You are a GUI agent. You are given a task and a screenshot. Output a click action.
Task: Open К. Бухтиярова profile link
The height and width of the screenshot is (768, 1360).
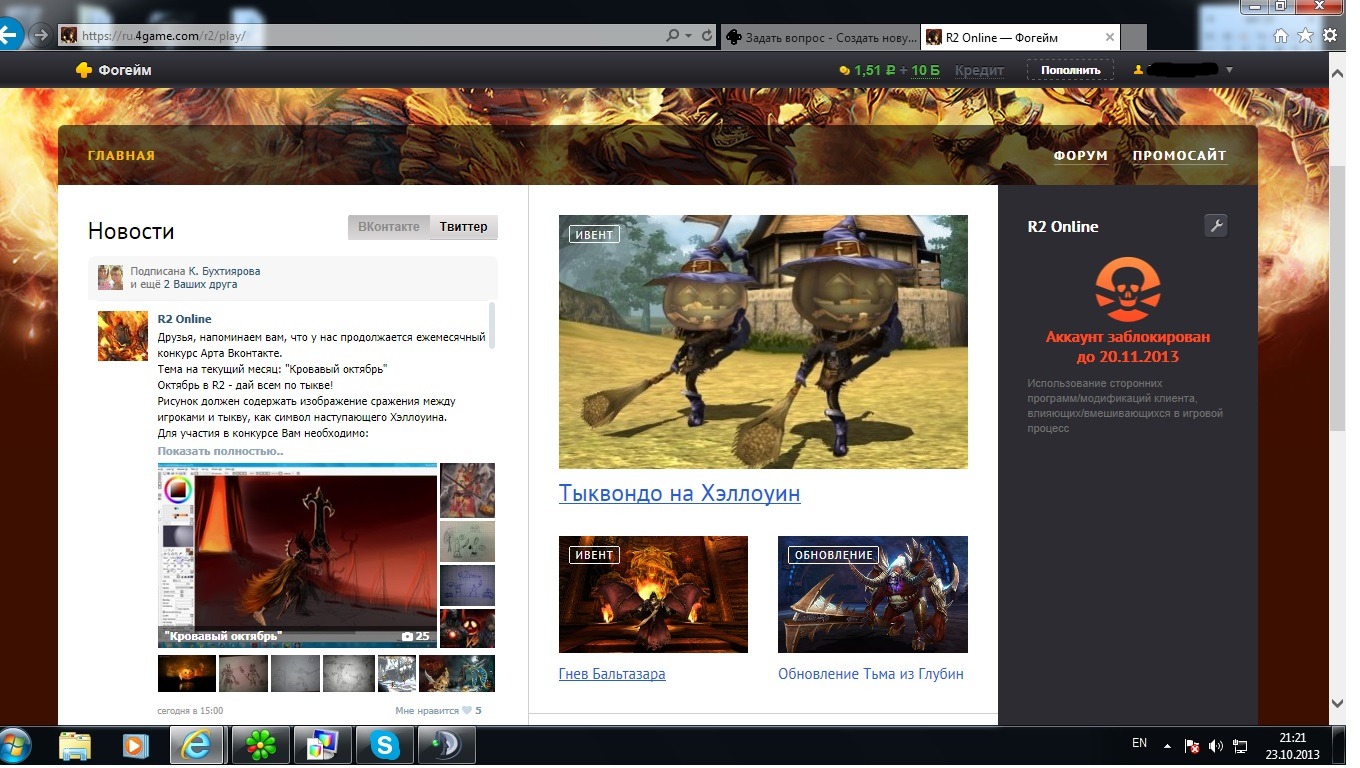tap(224, 271)
